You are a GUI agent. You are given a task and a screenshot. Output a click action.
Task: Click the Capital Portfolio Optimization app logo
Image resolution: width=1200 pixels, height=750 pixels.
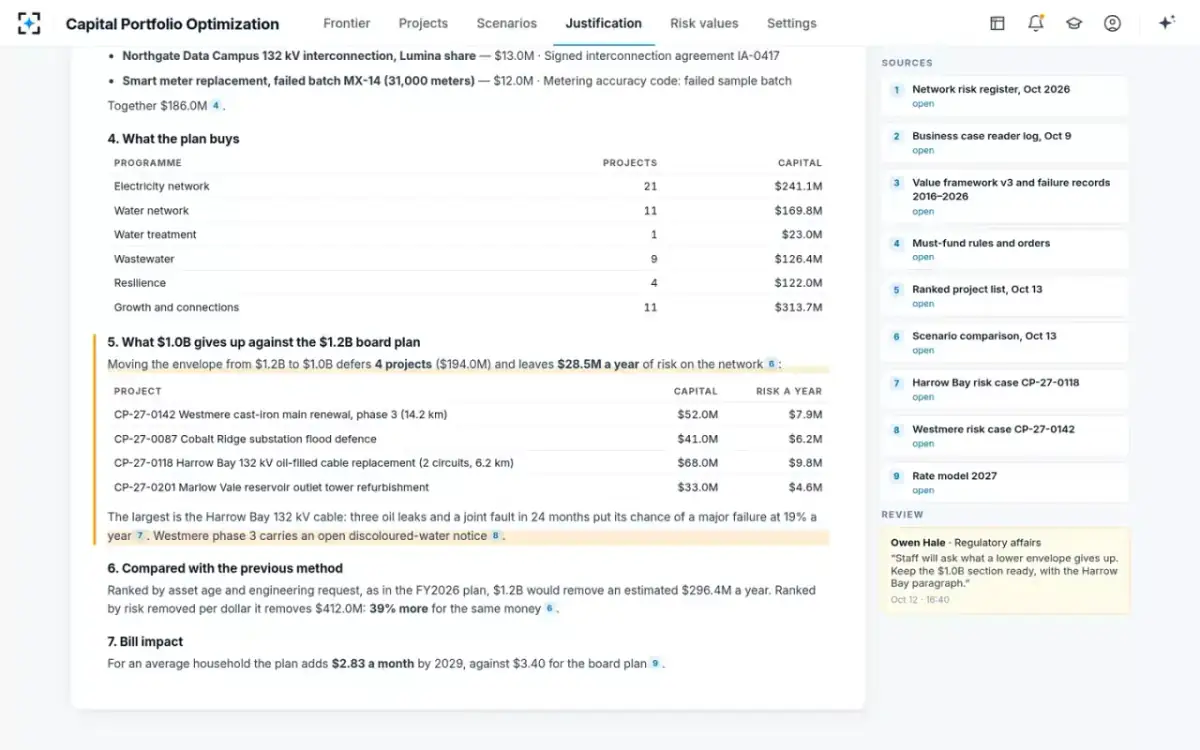click(x=29, y=23)
